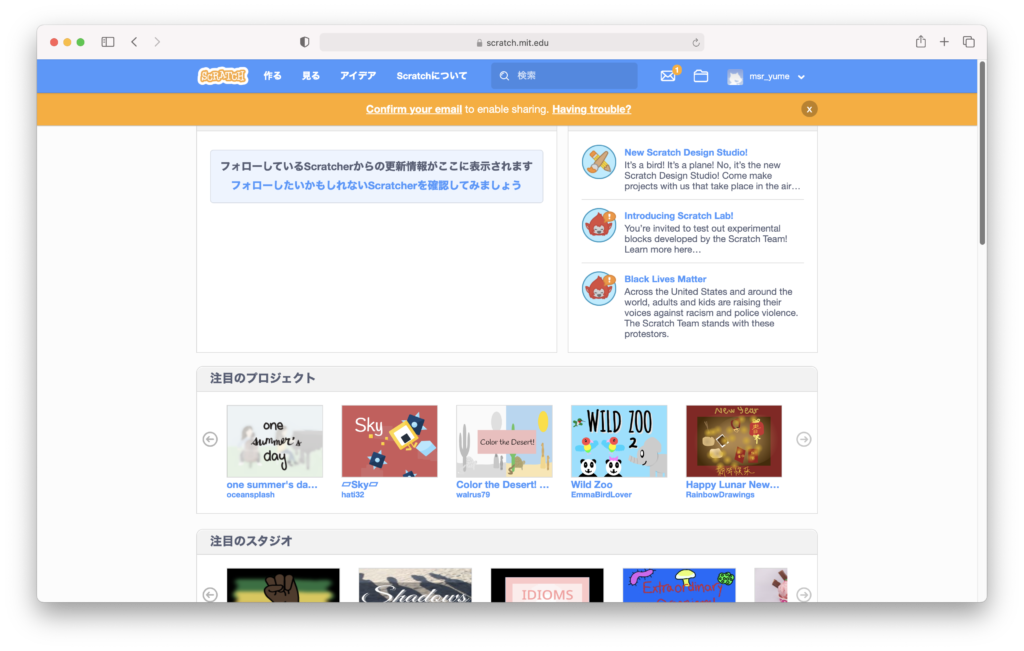Click the Safari share icon

(x=920, y=42)
